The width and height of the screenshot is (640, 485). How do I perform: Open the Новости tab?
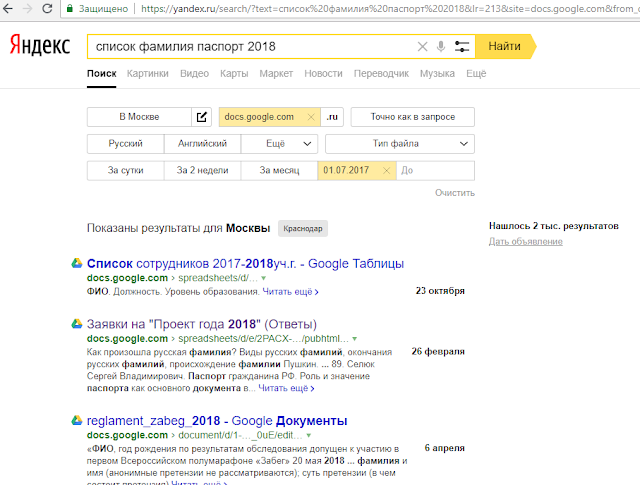323,73
